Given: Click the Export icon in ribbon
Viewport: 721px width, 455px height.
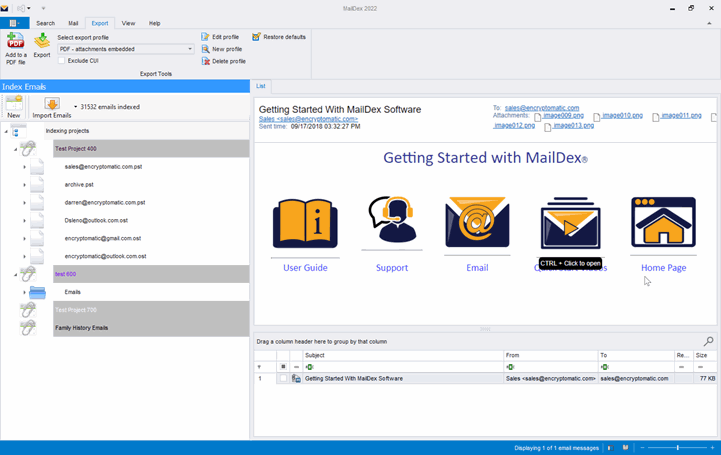Looking at the screenshot, I should (42, 41).
